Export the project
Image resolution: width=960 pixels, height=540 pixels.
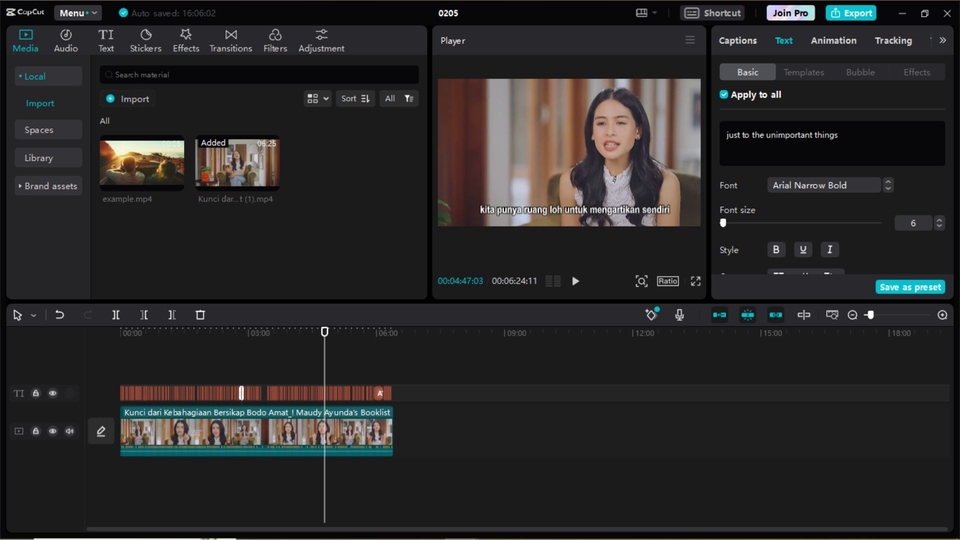851,13
